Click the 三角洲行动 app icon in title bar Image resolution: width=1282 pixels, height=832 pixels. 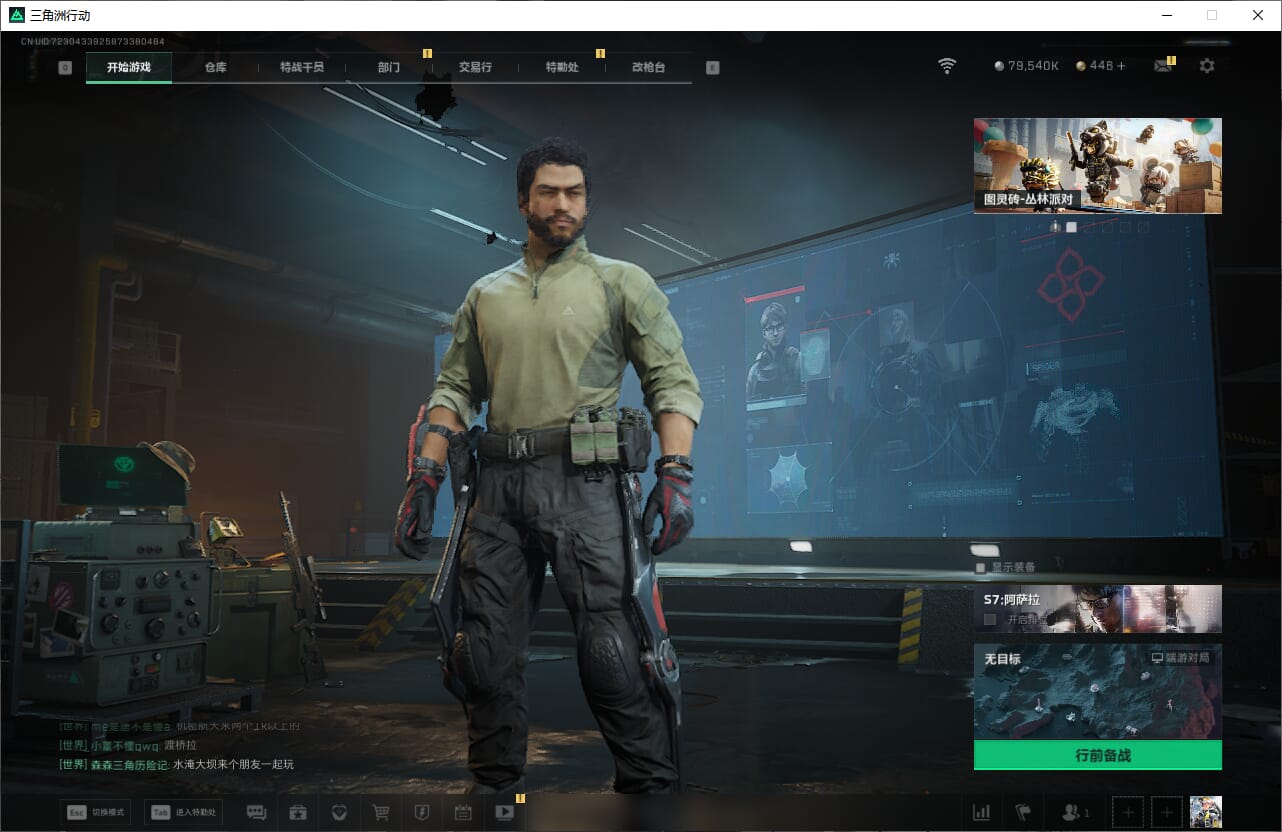16,15
